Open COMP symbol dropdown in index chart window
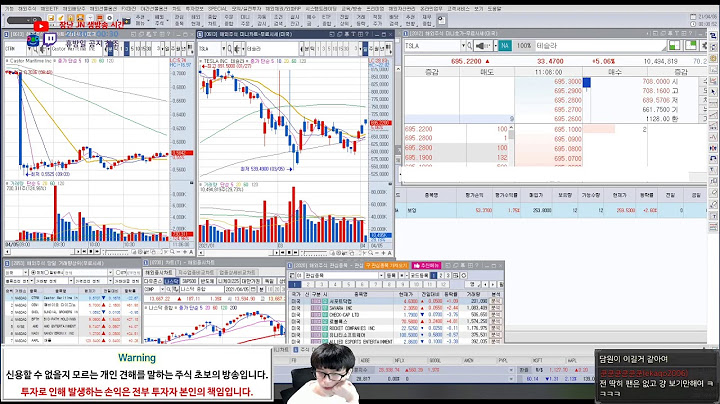Image resolution: width=720 pixels, height=404 pixels. point(163,289)
